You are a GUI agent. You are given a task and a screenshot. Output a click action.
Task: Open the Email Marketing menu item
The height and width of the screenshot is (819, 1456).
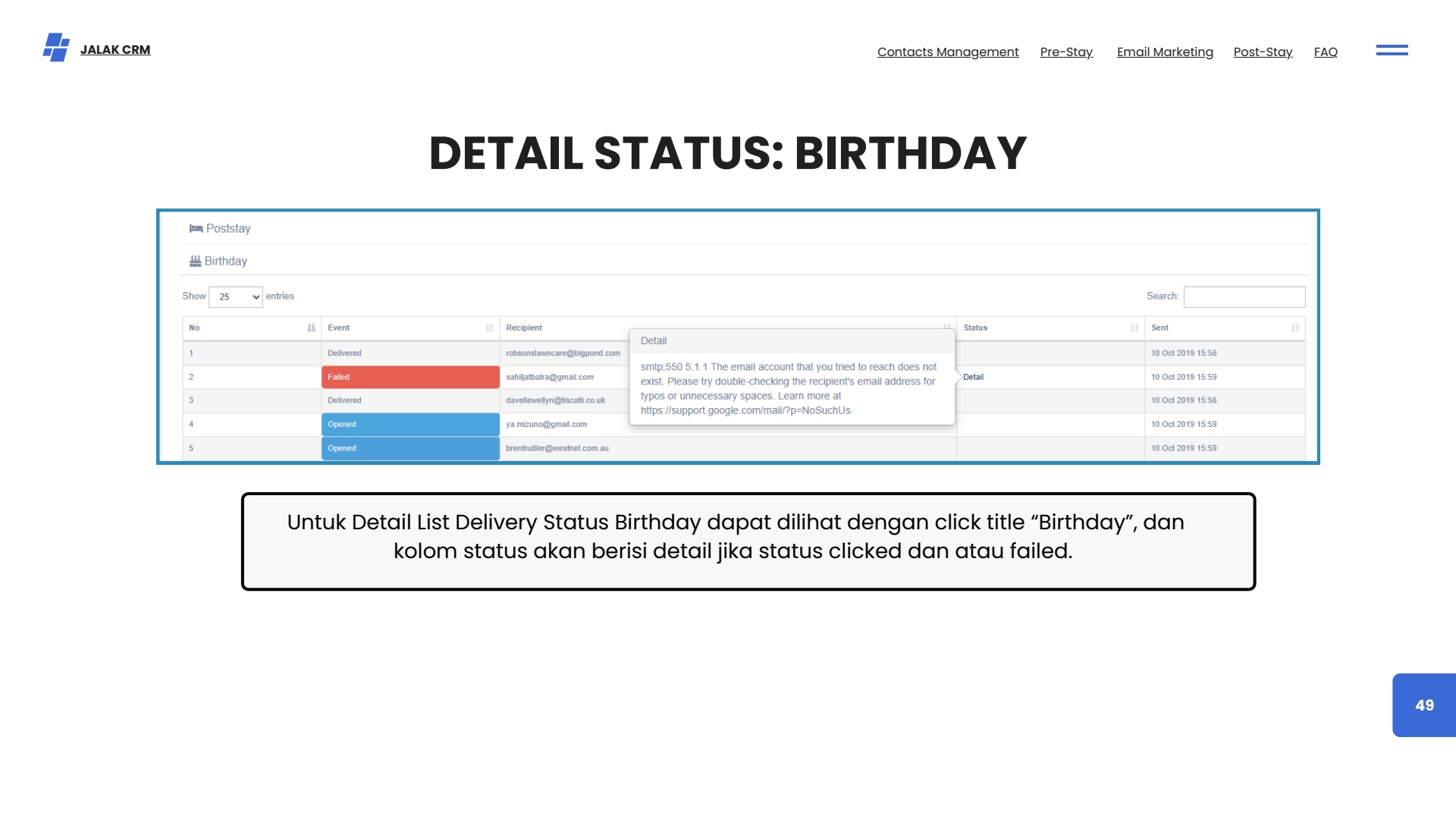click(1165, 52)
